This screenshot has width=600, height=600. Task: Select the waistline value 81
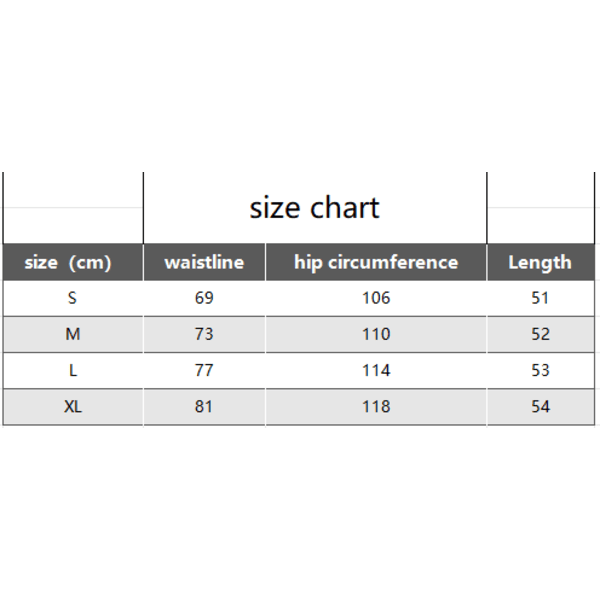(204, 406)
